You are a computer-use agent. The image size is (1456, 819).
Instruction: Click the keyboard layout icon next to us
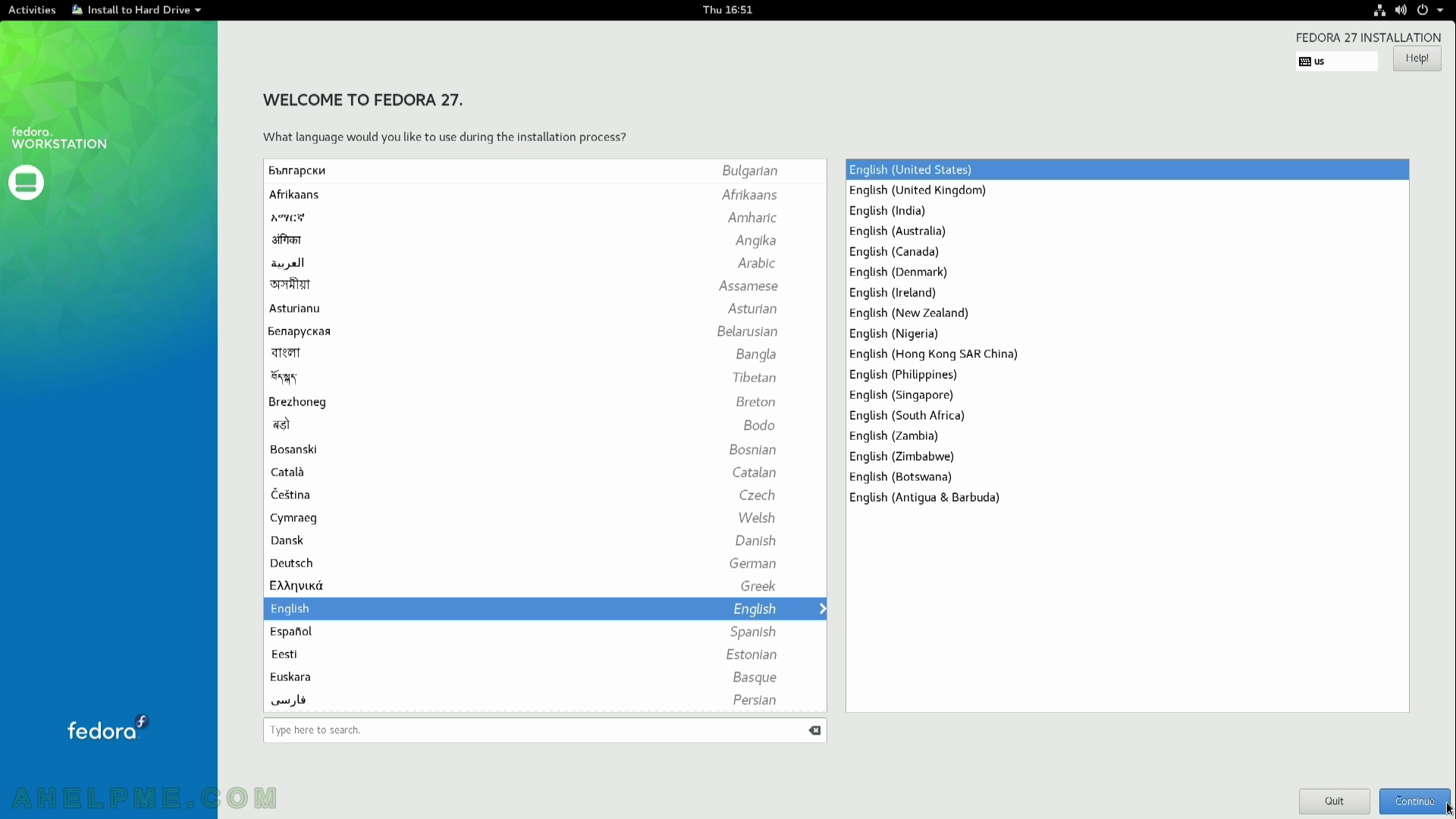pyautogui.click(x=1305, y=61)
